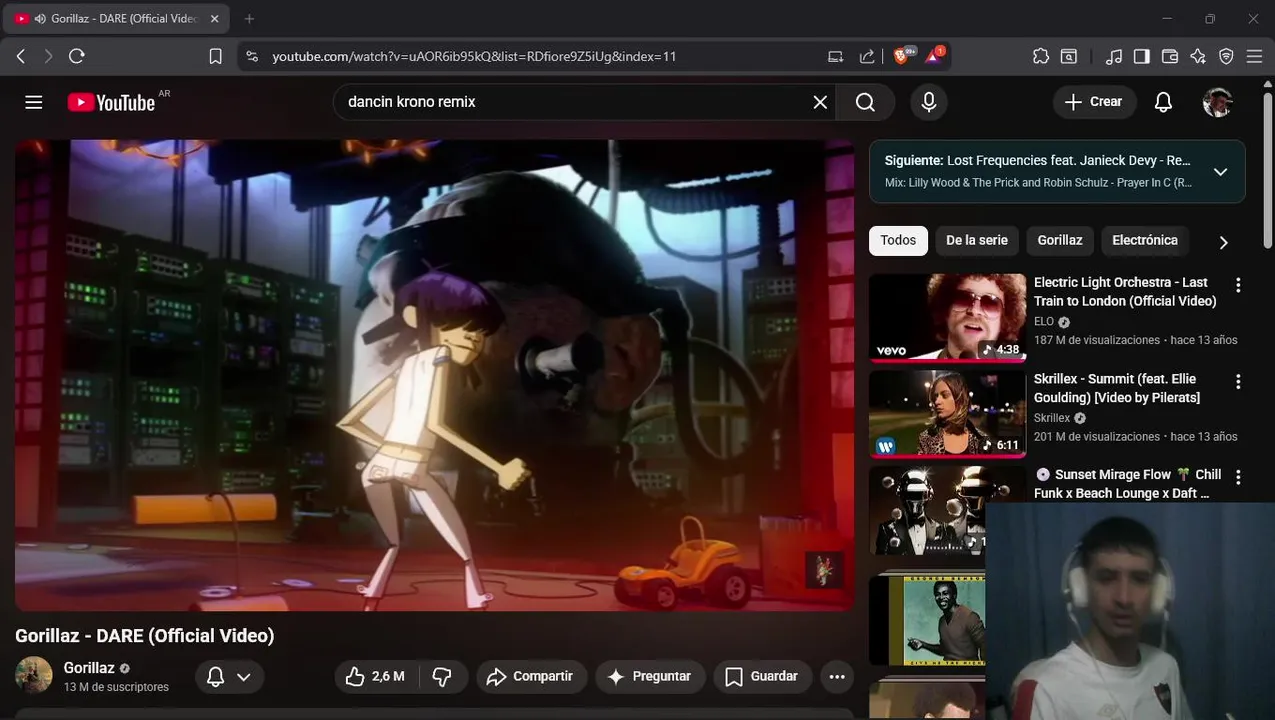
Task: Open 'Electric Light Orchestra - Last Train to London' title
Action: tap(1125, 292)
